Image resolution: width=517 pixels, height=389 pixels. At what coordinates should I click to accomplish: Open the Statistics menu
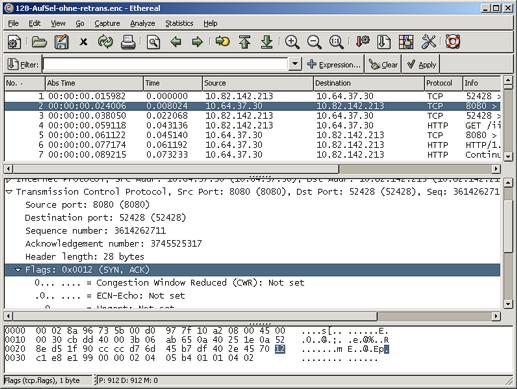click(179, 23)
